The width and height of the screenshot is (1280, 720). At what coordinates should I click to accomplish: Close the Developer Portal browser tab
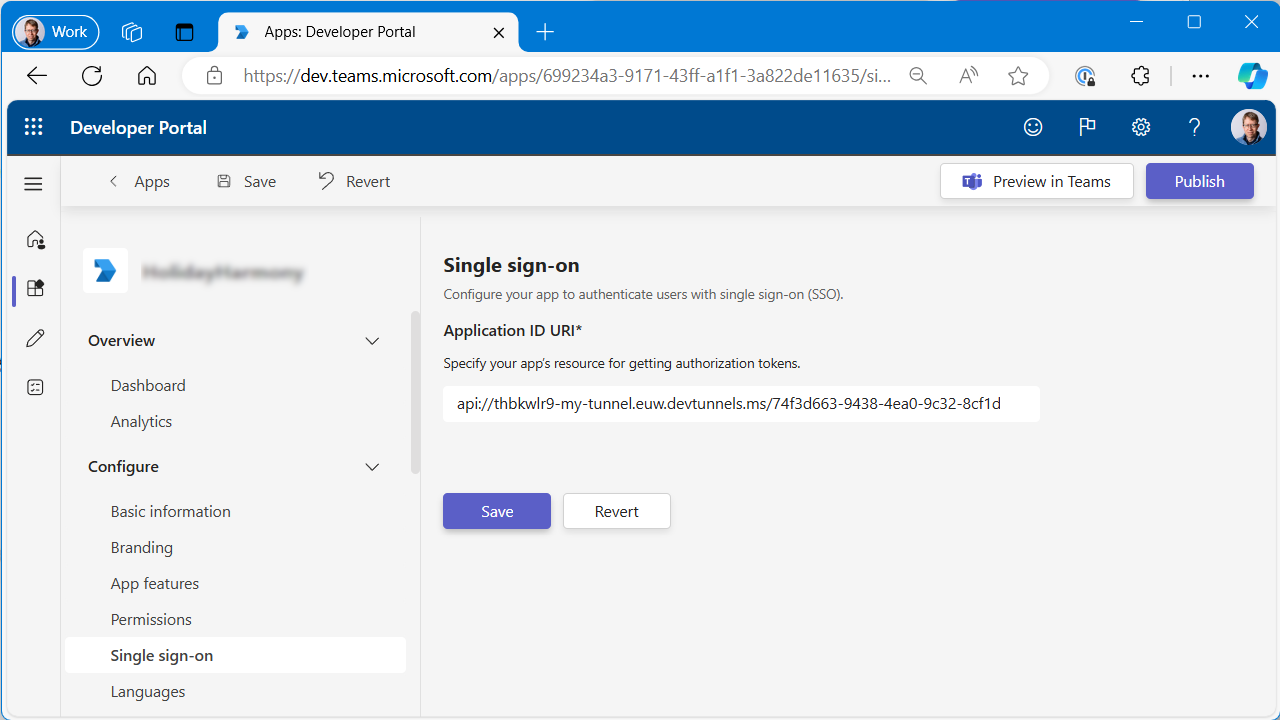coord(499,32)
